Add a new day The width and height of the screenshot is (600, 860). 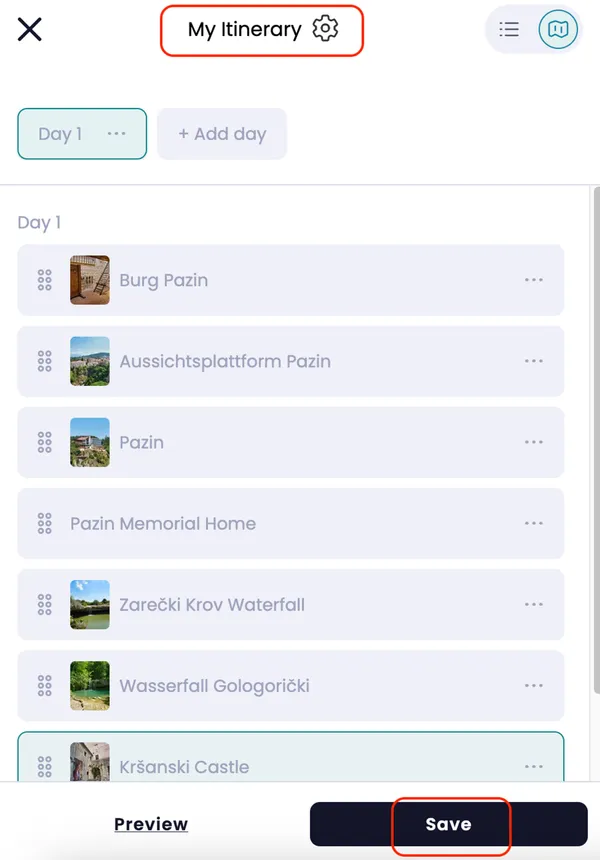click(x=222, y=134)
